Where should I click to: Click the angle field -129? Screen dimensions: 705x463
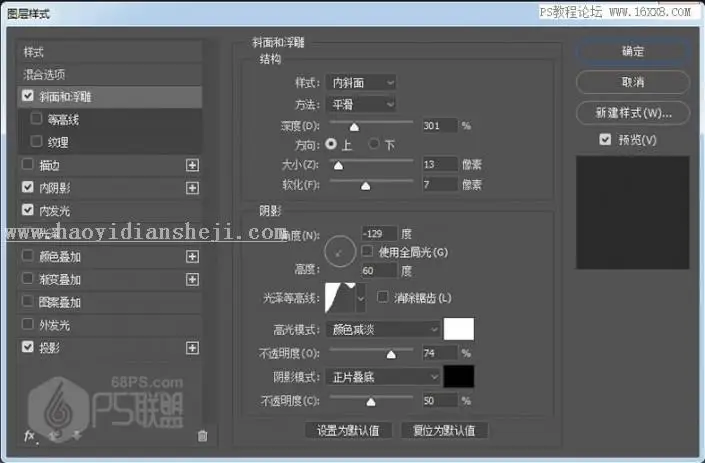coord(379,233)
